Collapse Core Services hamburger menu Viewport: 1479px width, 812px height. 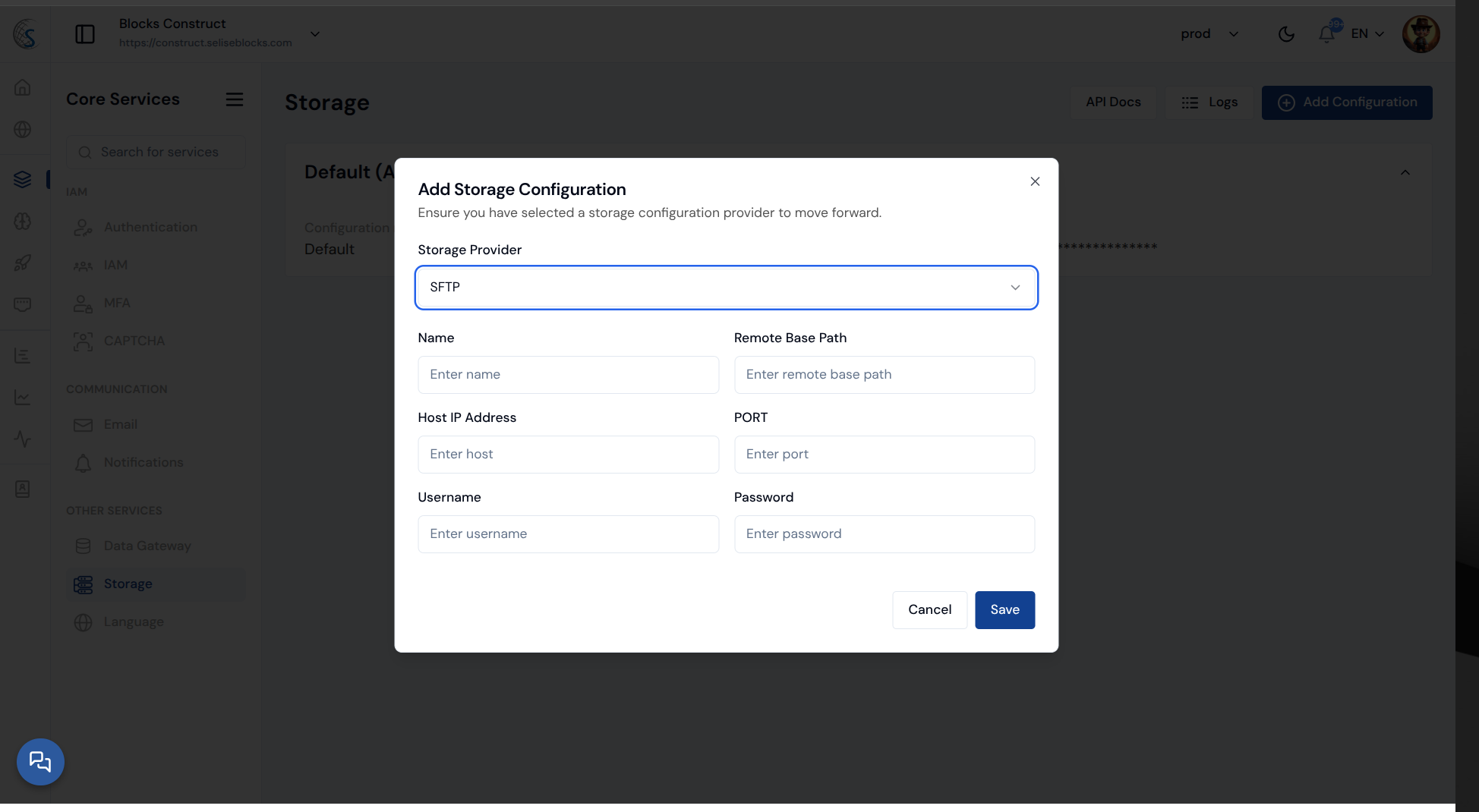point(234,99)
